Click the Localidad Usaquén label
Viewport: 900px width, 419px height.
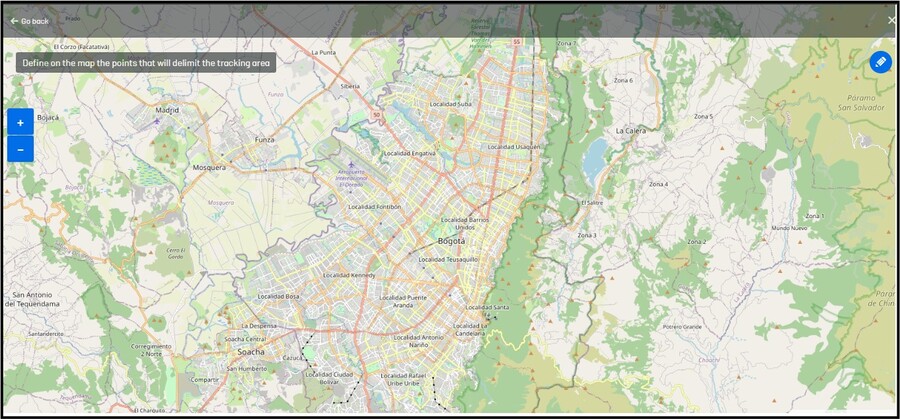tap(514, 146)
